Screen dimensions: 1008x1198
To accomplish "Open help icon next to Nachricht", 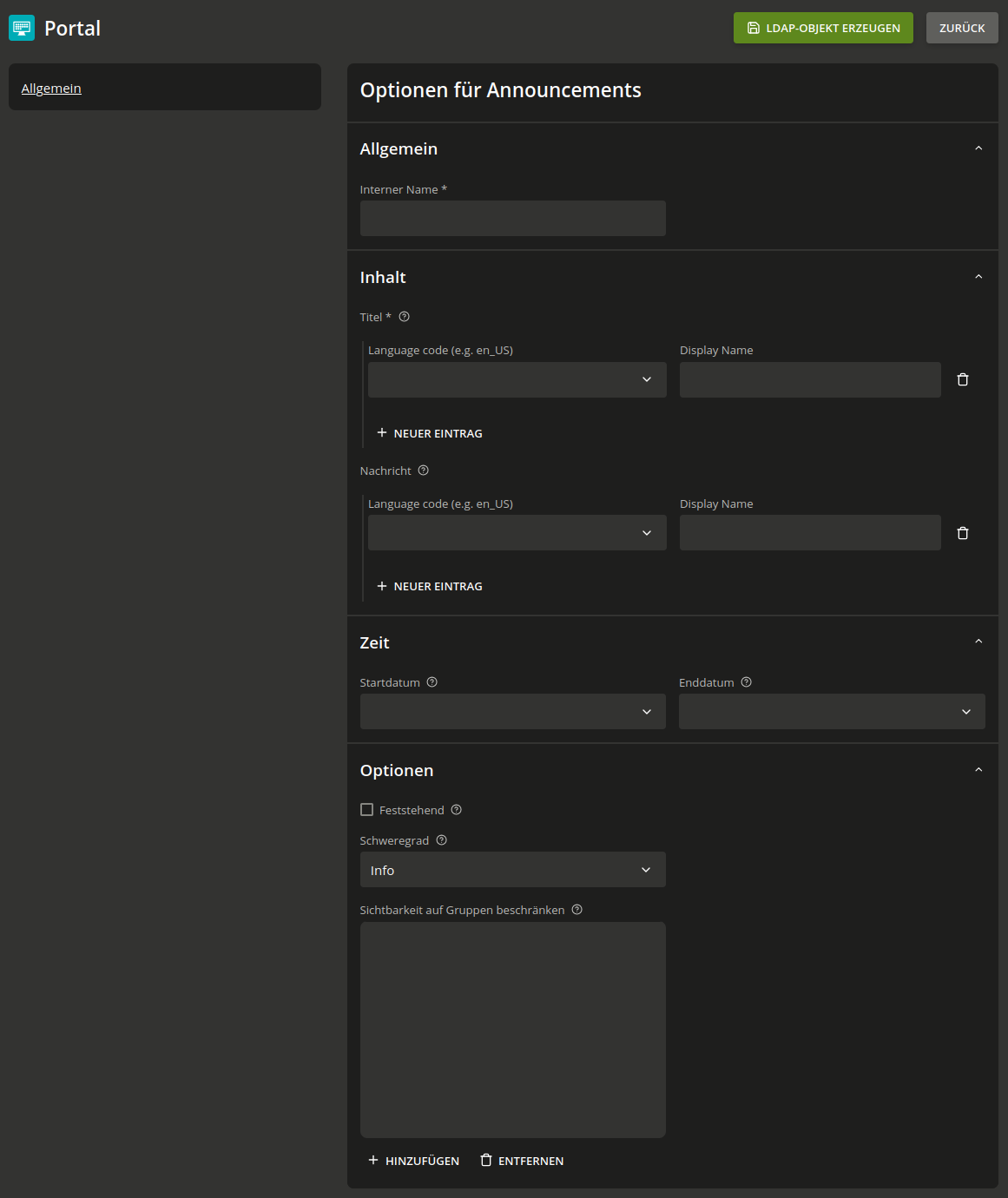I will coord(424,471).
